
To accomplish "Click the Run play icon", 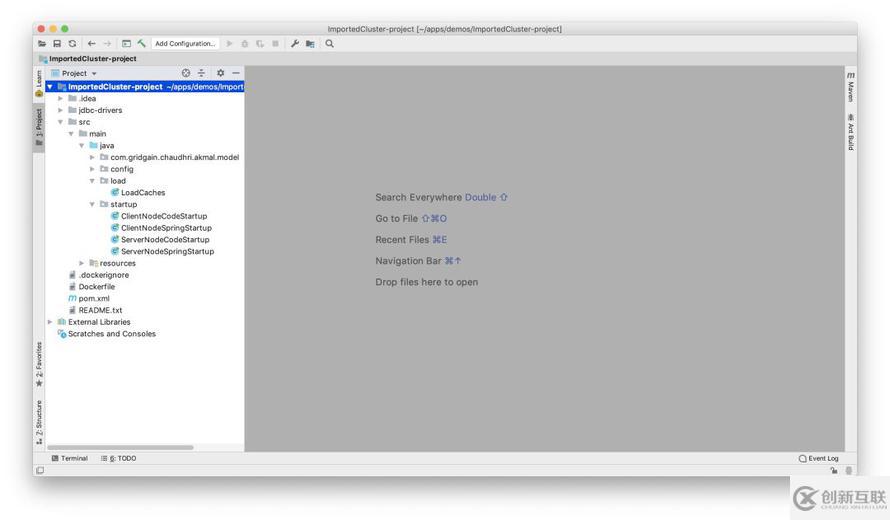I will [x=229, y=44].
